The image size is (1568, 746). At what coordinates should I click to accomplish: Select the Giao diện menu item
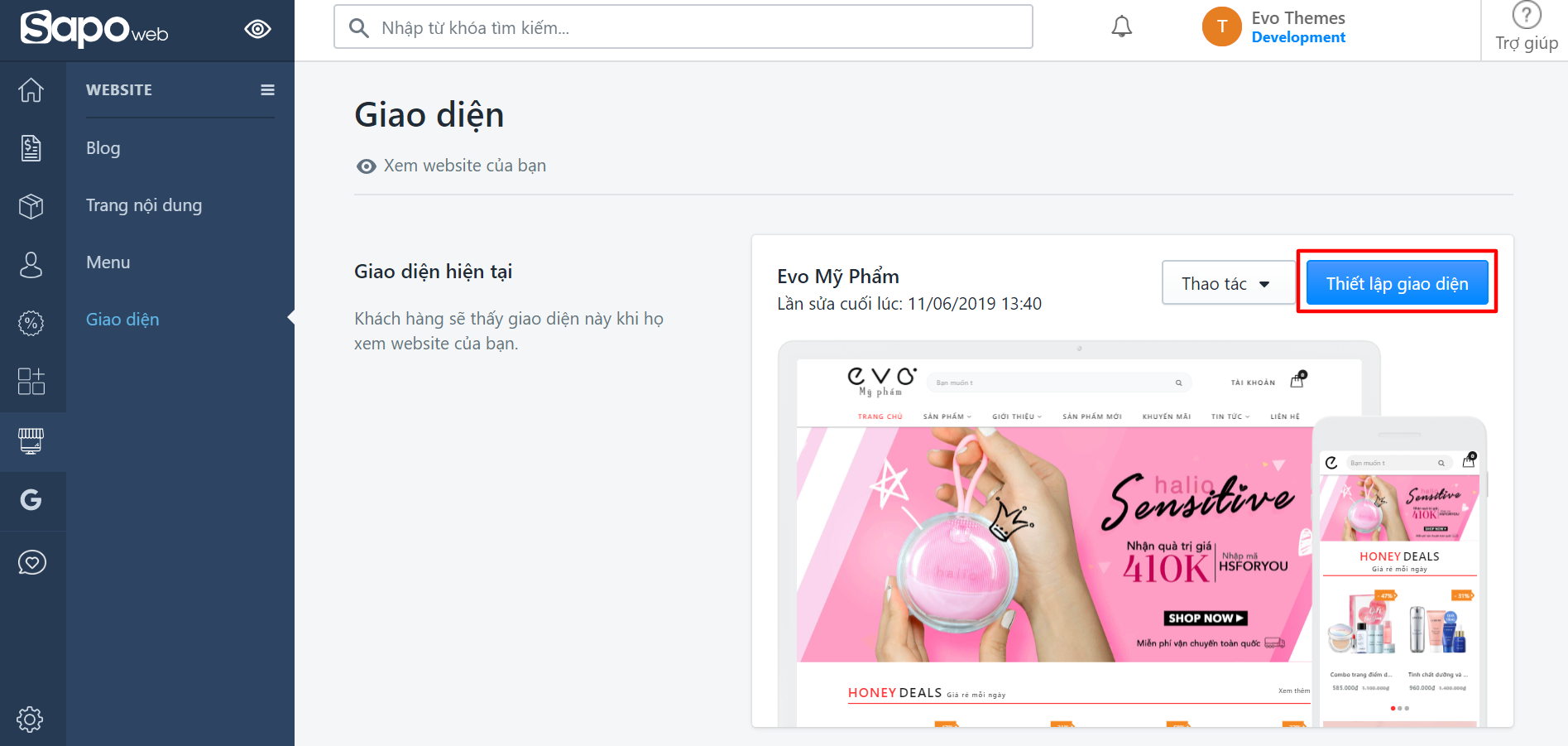tap(122, 320)
